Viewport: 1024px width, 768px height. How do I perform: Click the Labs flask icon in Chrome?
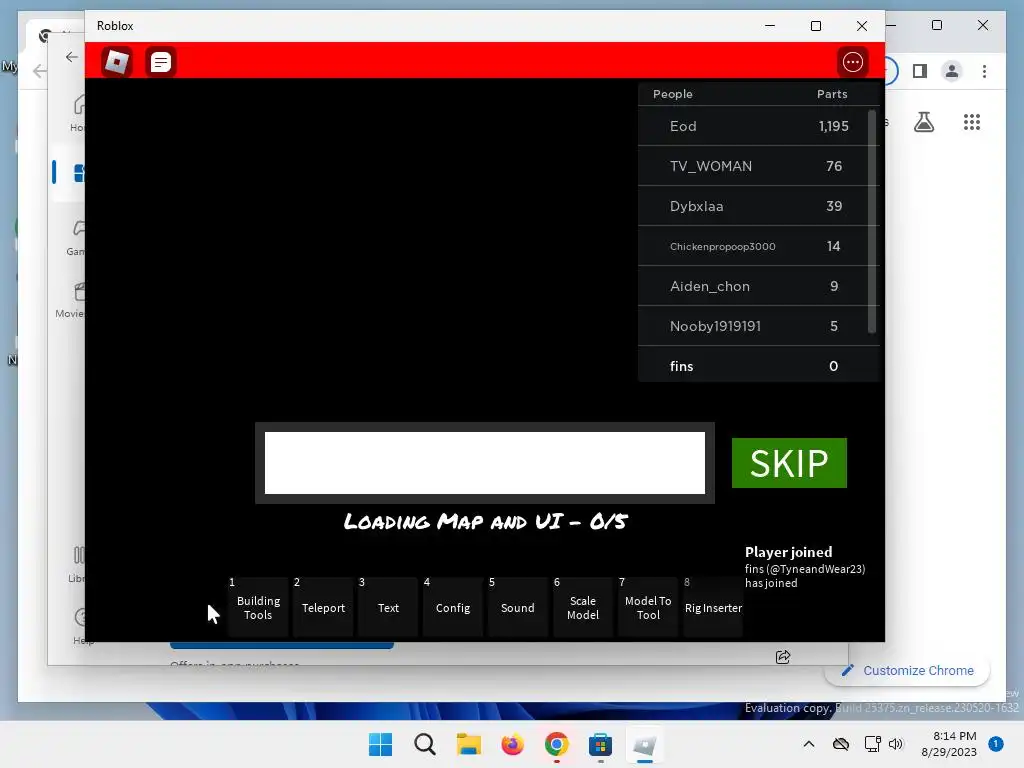pyautogui.click(x=923, y=122)
